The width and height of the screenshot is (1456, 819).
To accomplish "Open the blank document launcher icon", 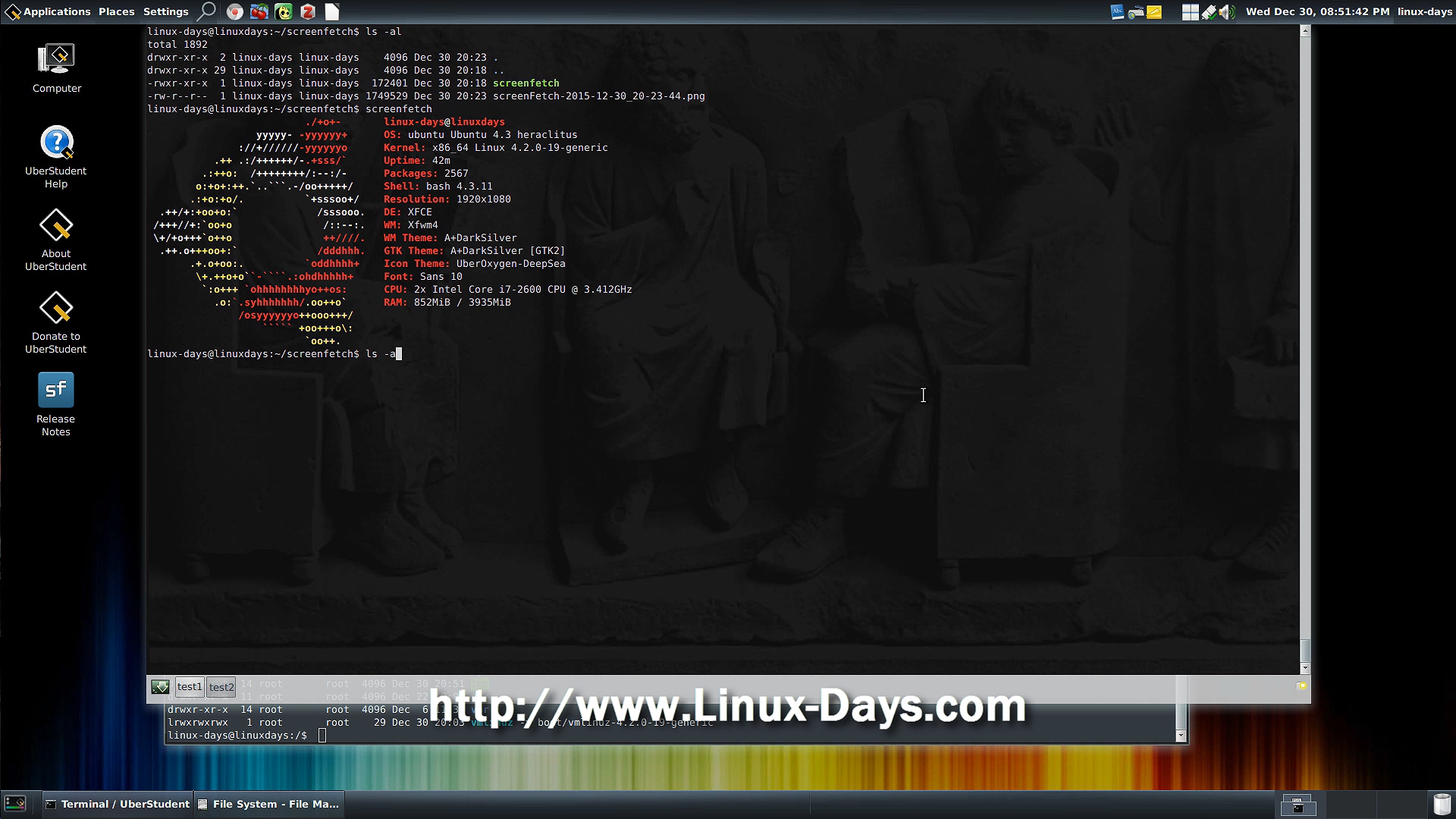I will [332, 11].
